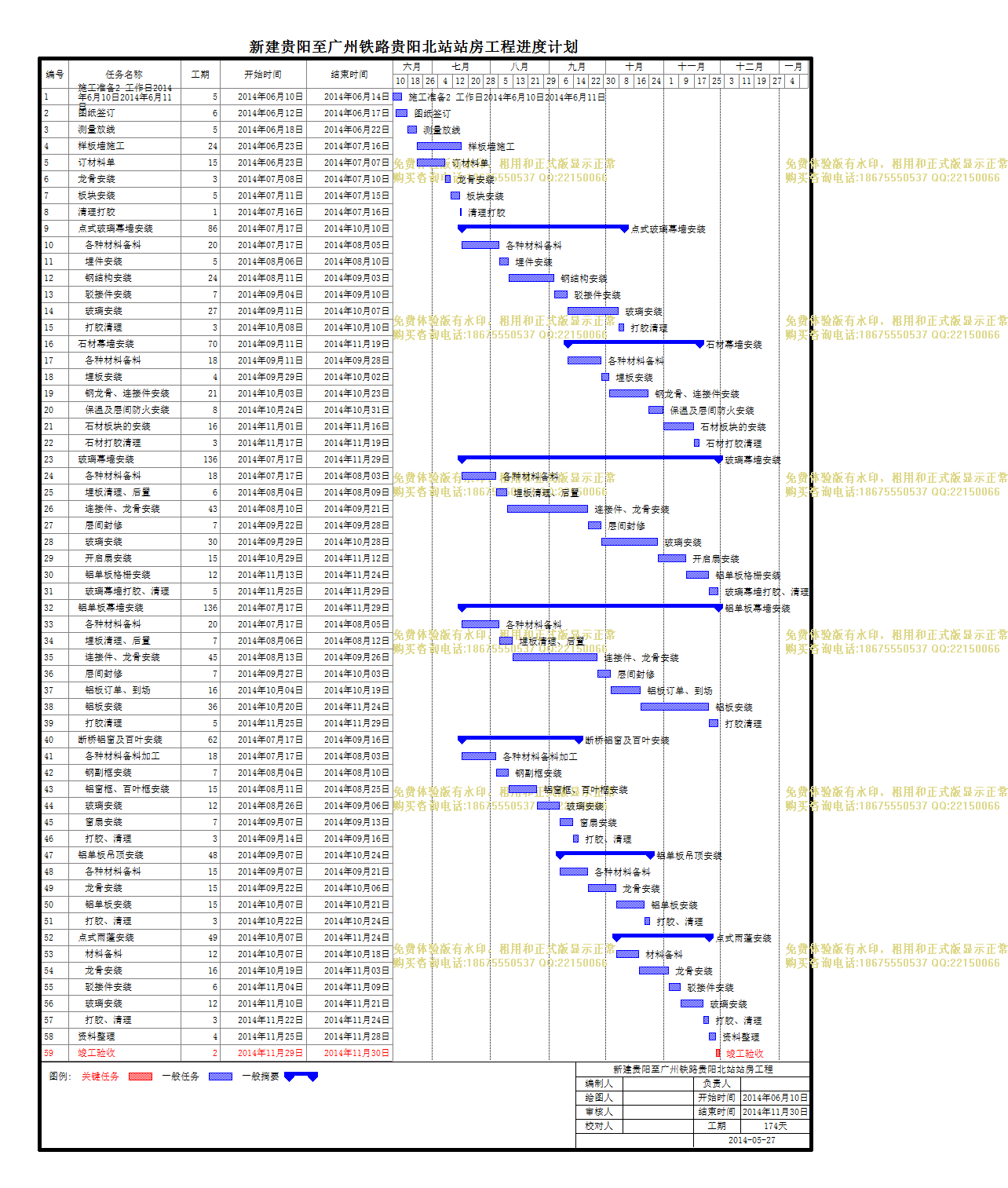Image resolution: width=1008 pixels, height=1188 pixels.
Task: Click the 审核人 cell in the footer table
Action: point(599,1112)
